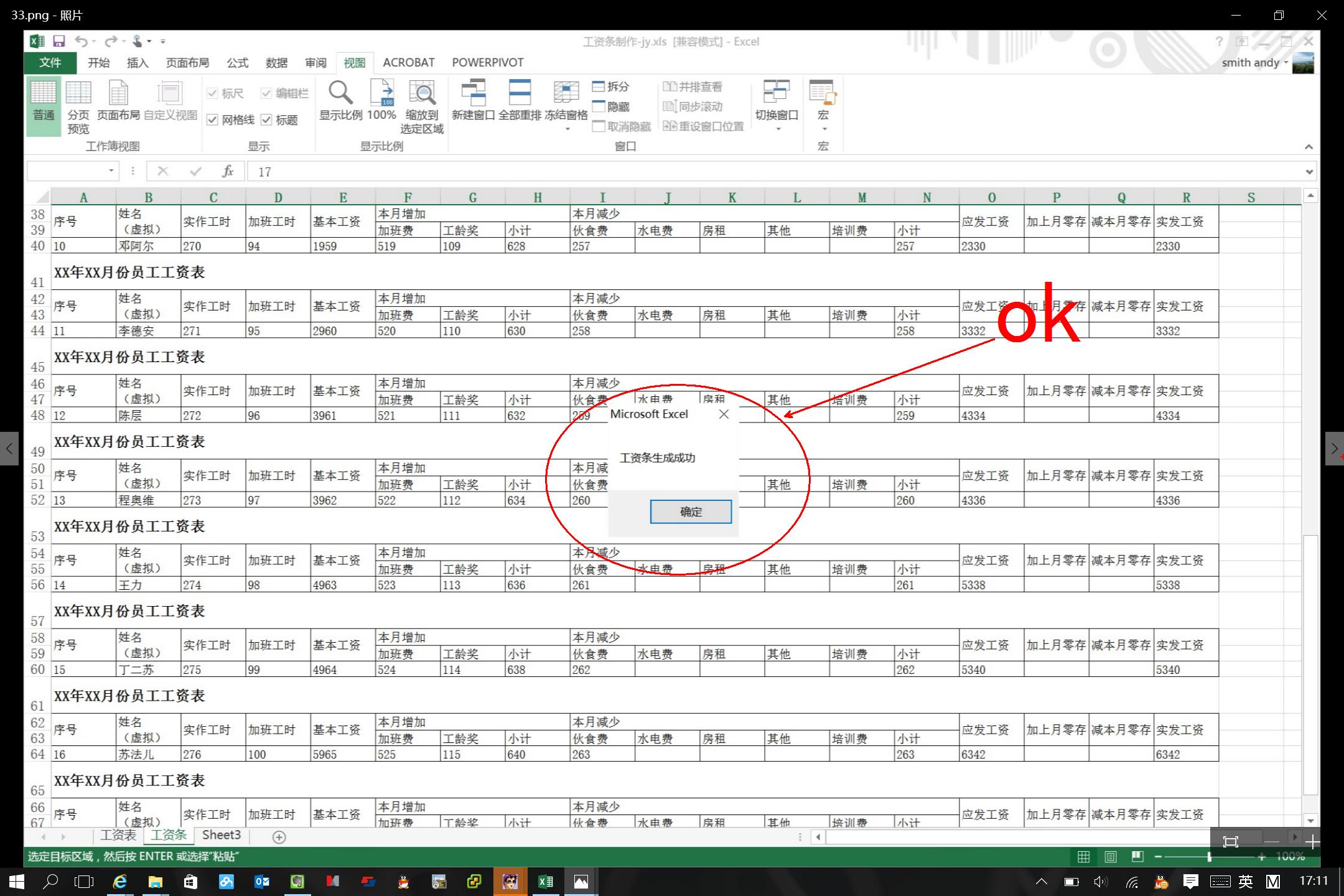The image size is (1344, 896).
Task: Click the New Window (新建窗口) icon
Action: [473, 93]
